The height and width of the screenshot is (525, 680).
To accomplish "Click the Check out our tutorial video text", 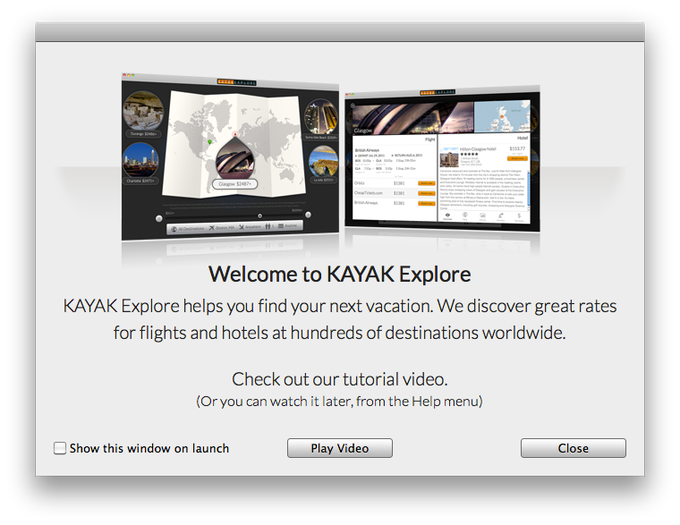I will pyautogui.click(x=340, y=379).
